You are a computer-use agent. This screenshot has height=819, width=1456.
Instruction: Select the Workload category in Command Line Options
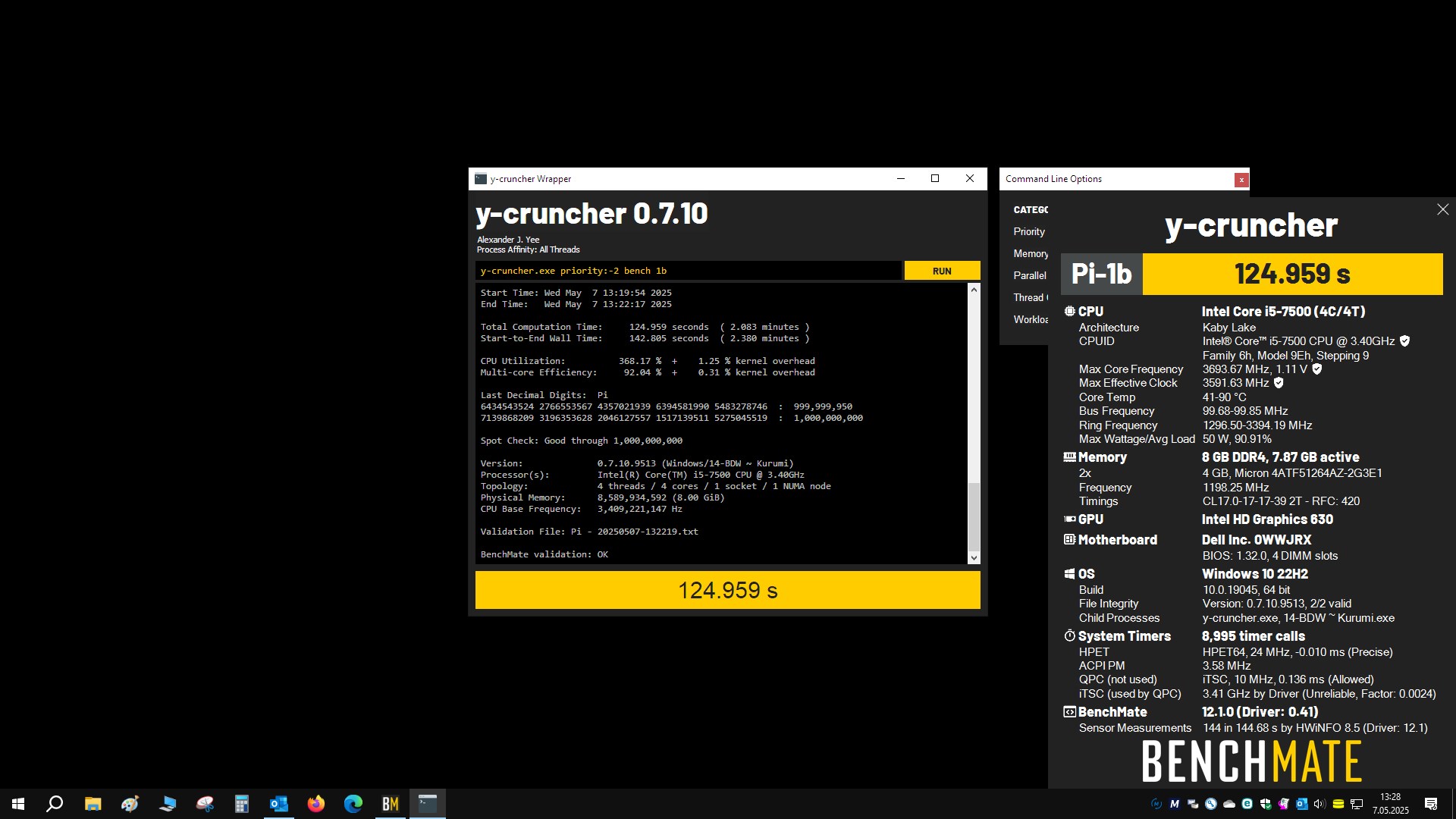click(1031, 319)
